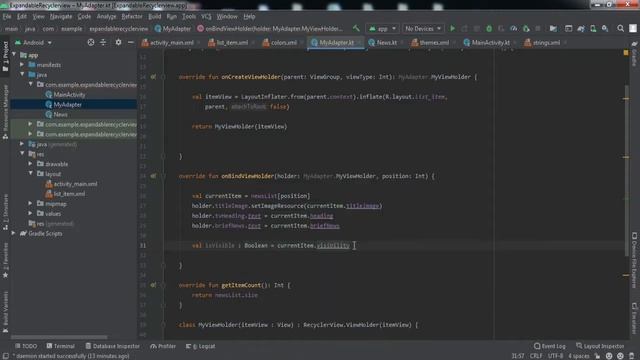Open the Logcat tool window
The width and height of the screenshot is (640, 360).
click(200, 346)
